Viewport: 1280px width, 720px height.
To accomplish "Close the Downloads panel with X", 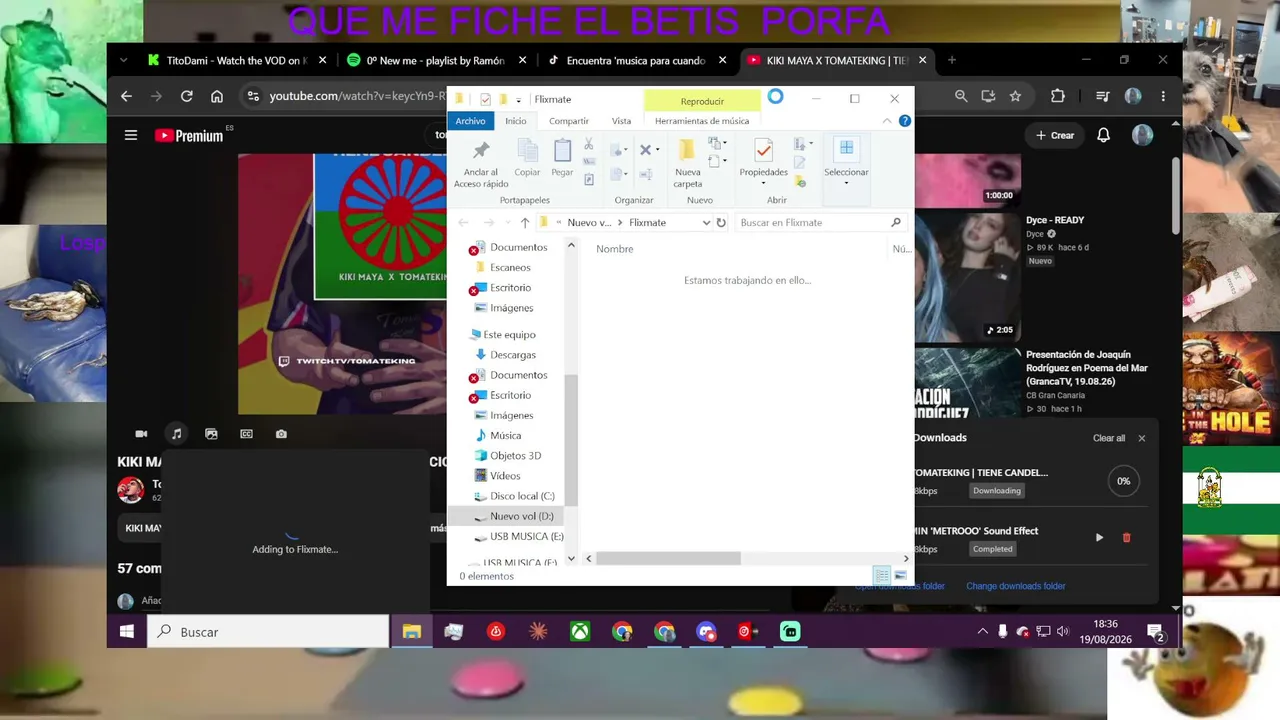I will [x=1141, y=438].
